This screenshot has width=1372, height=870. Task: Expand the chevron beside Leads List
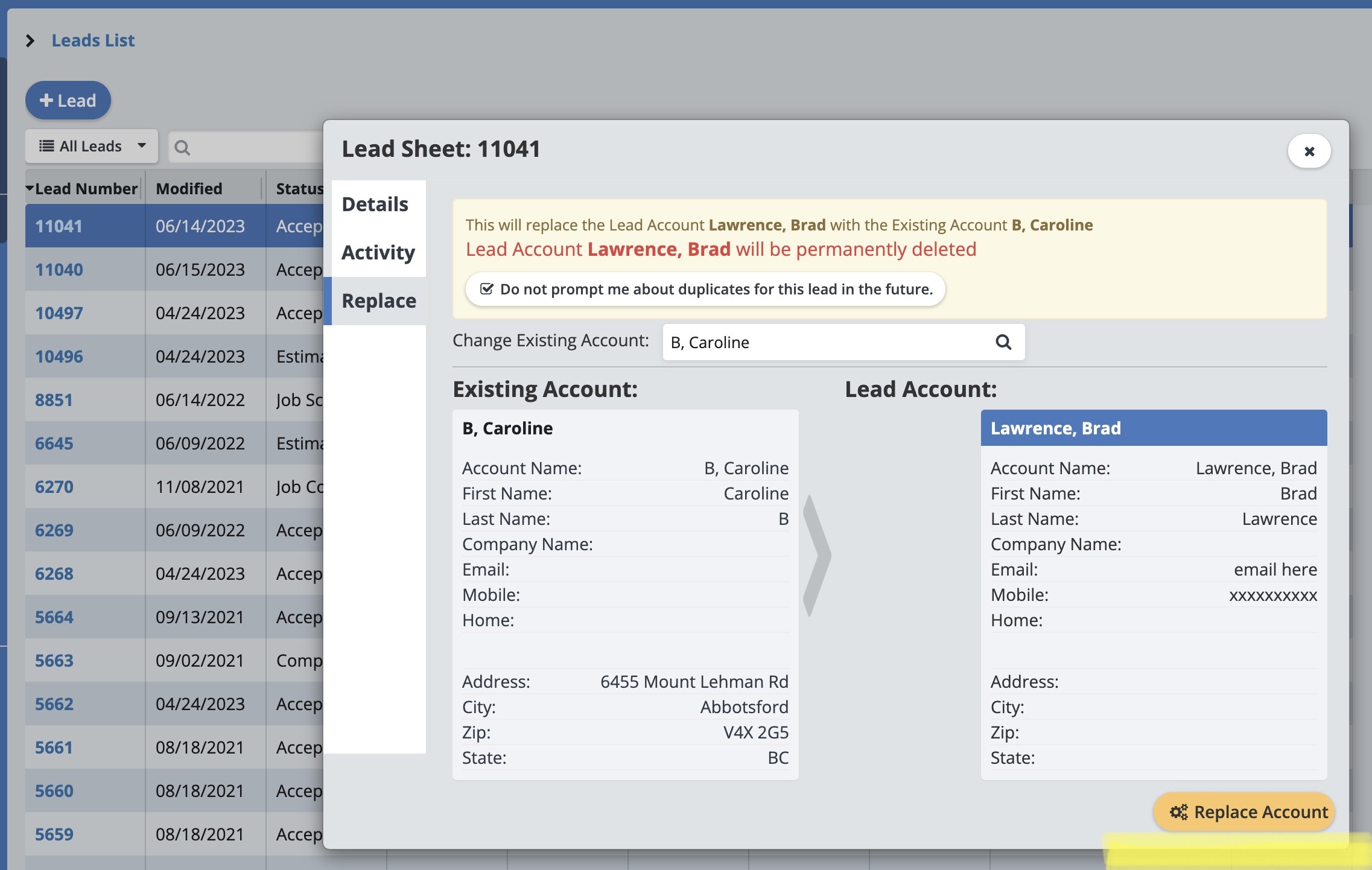(x=30, y=40)
